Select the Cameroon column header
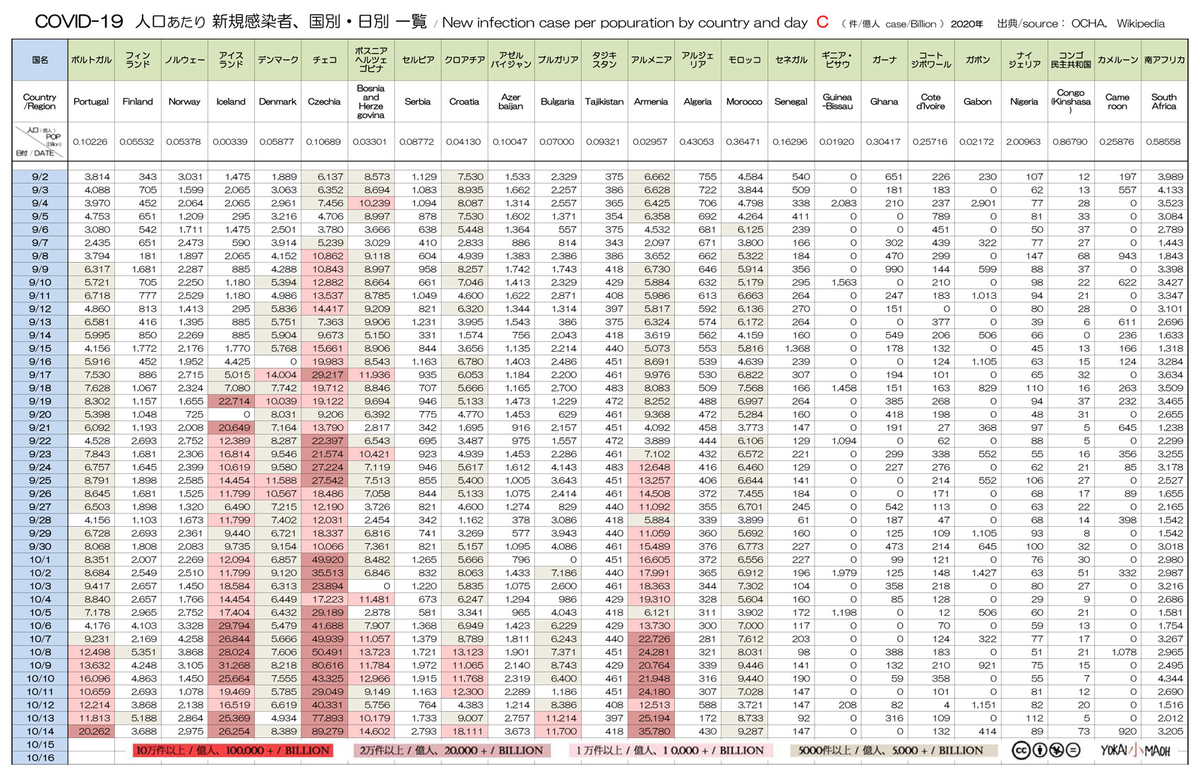 pos(1116,102)
